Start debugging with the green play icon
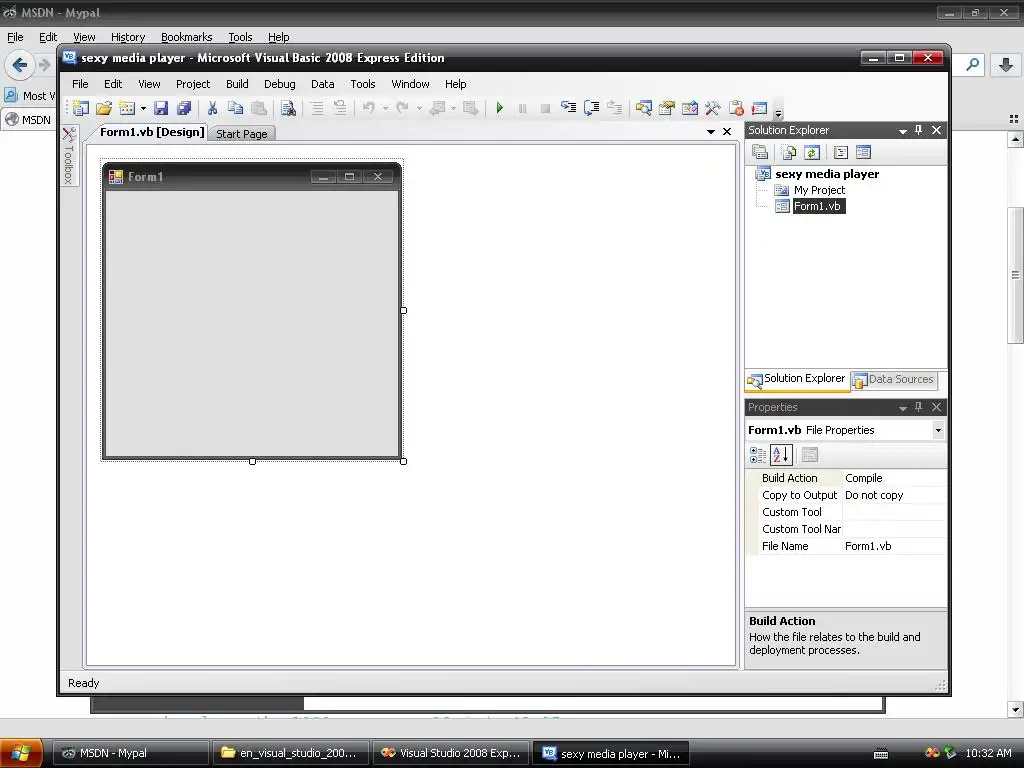This screenshot has width=1024, height=768. (x=500, y=108)
